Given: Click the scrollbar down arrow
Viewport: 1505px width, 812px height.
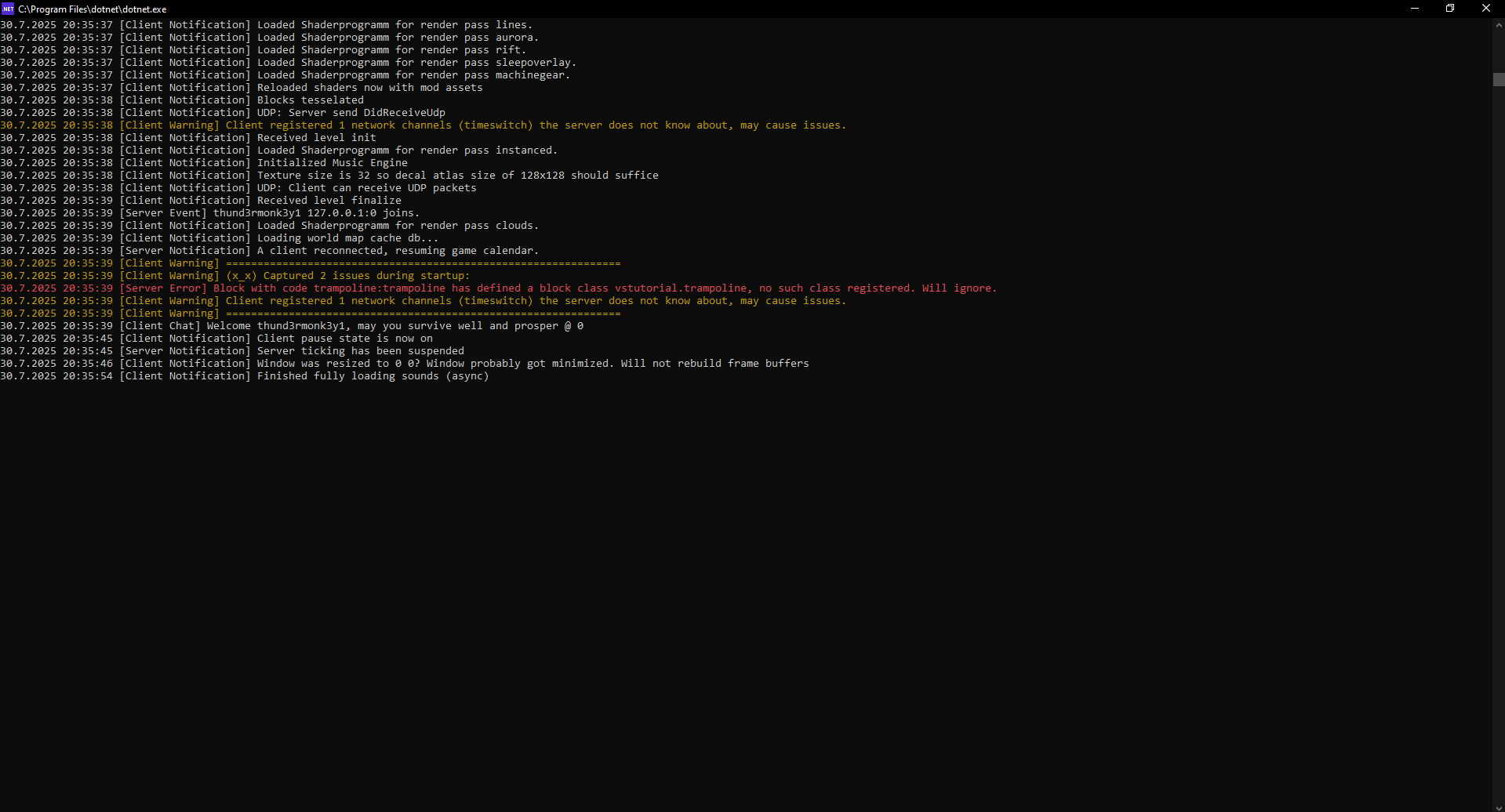Looking at the screenshot, I should (1499, 807).
